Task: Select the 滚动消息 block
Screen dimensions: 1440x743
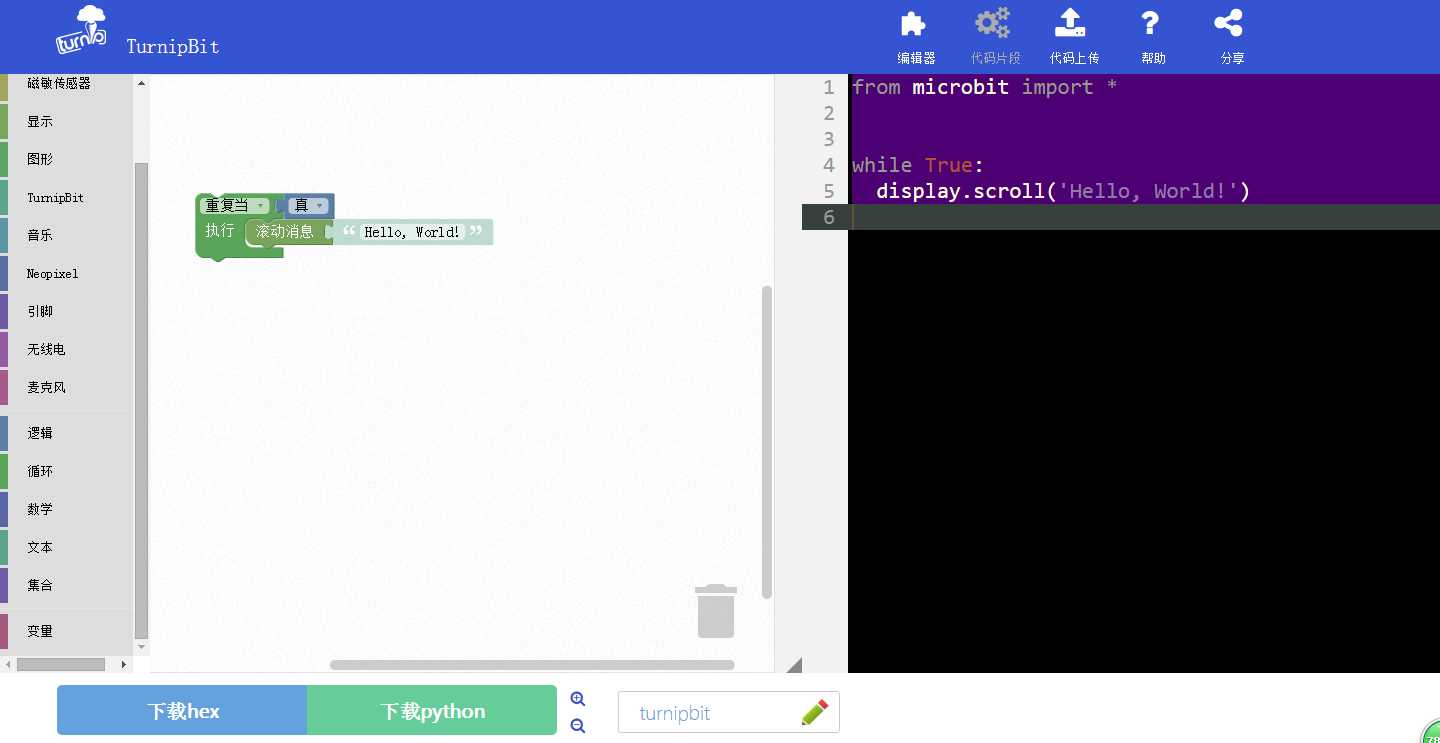Action: point(286,232)
